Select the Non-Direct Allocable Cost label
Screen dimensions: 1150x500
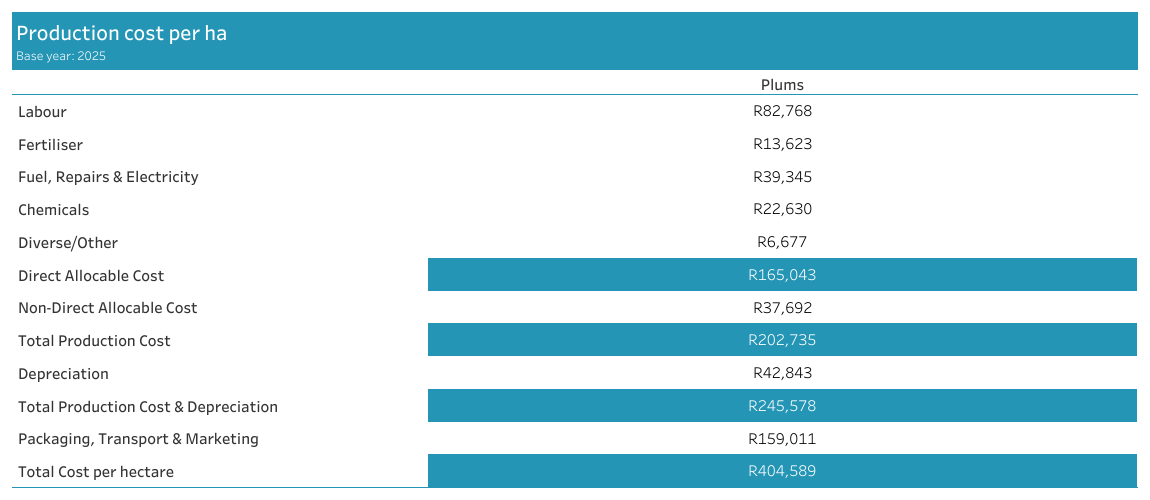click(x=107, y=308)
